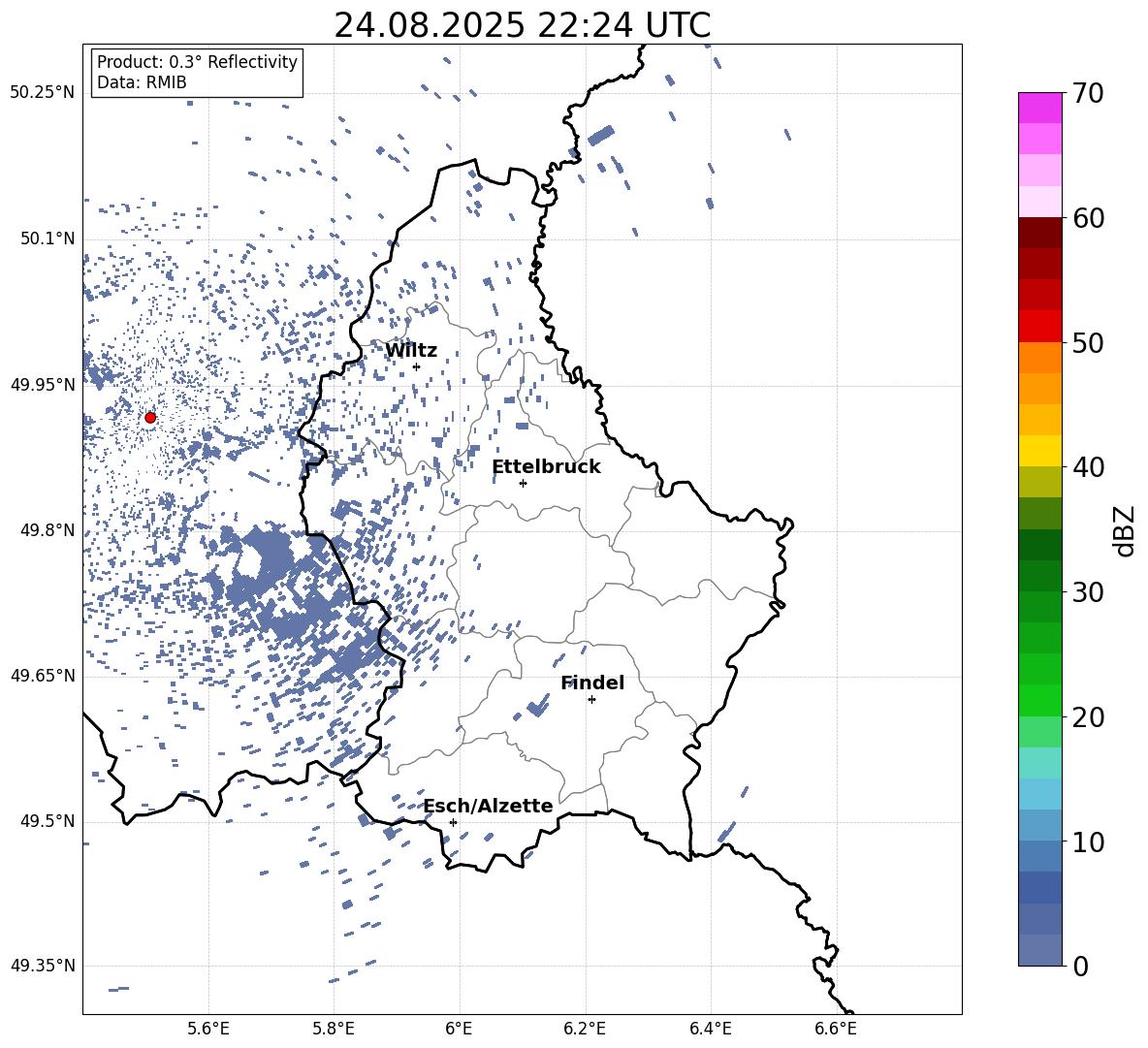Click the bright red colorbar segment at 50

click(x=1039, y=327)
